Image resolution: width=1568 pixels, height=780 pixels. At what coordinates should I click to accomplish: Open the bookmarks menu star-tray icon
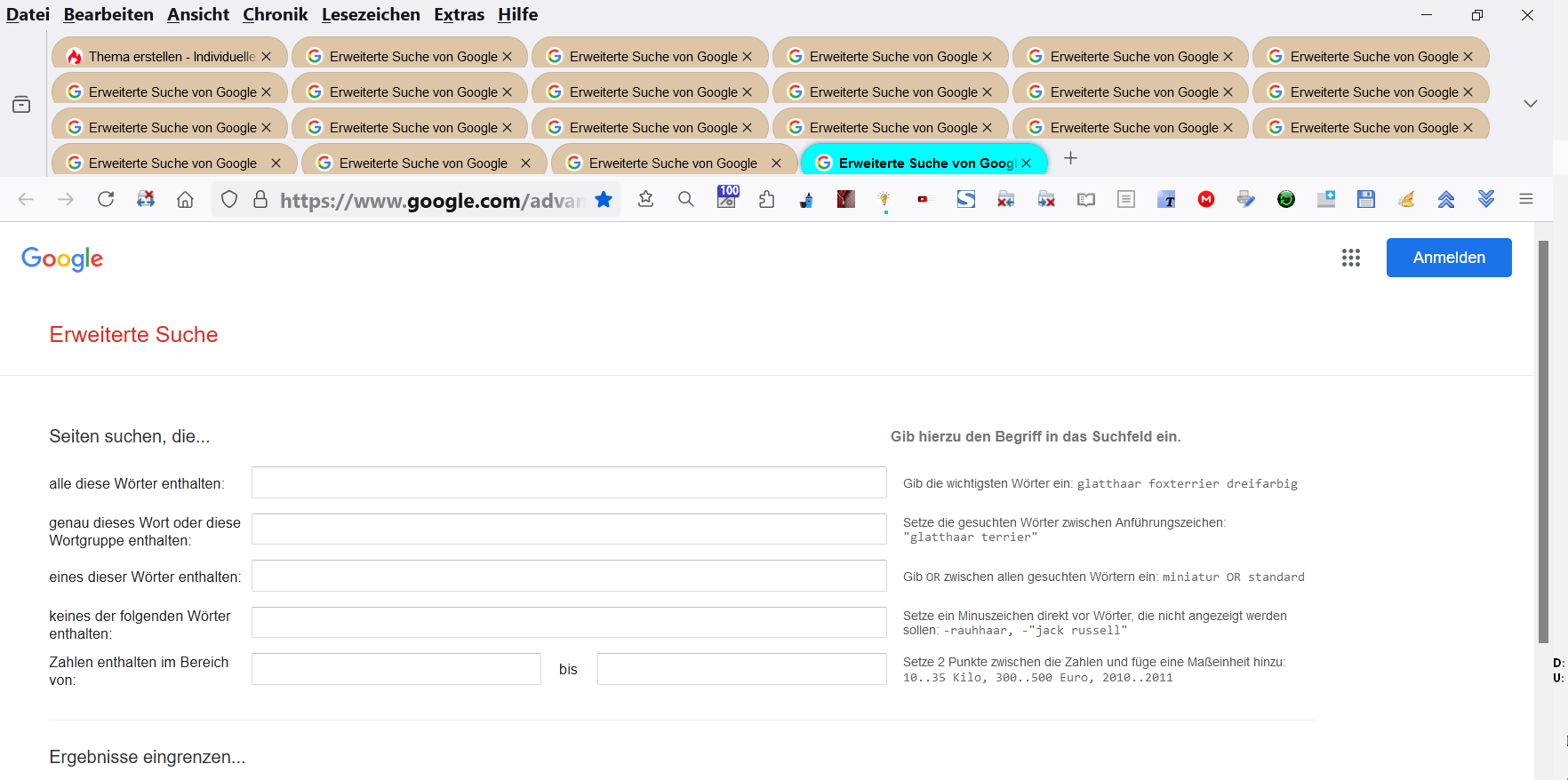[x=646, y=199]
